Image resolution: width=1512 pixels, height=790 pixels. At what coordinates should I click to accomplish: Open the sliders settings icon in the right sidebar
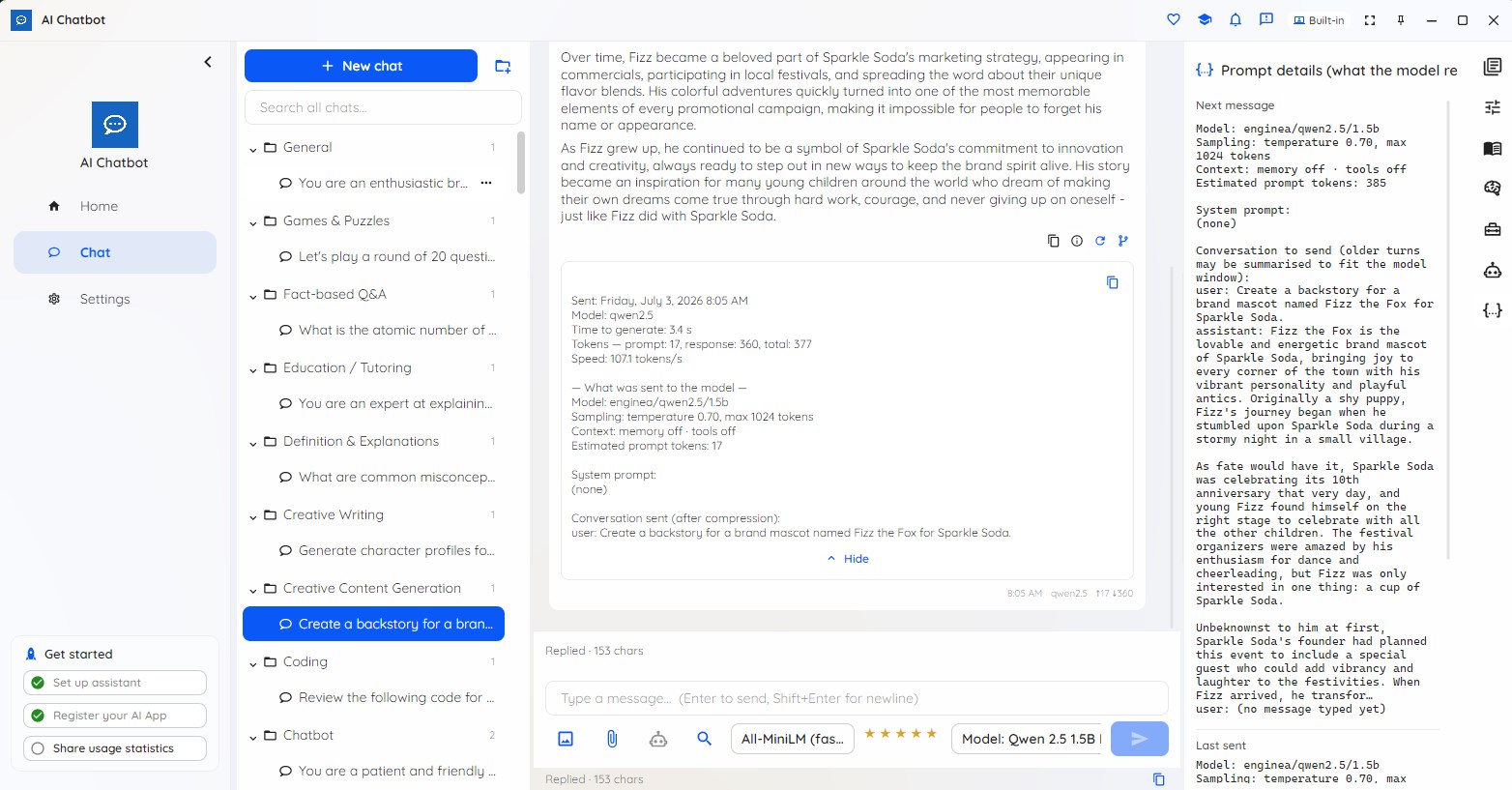click(1493, 107)
